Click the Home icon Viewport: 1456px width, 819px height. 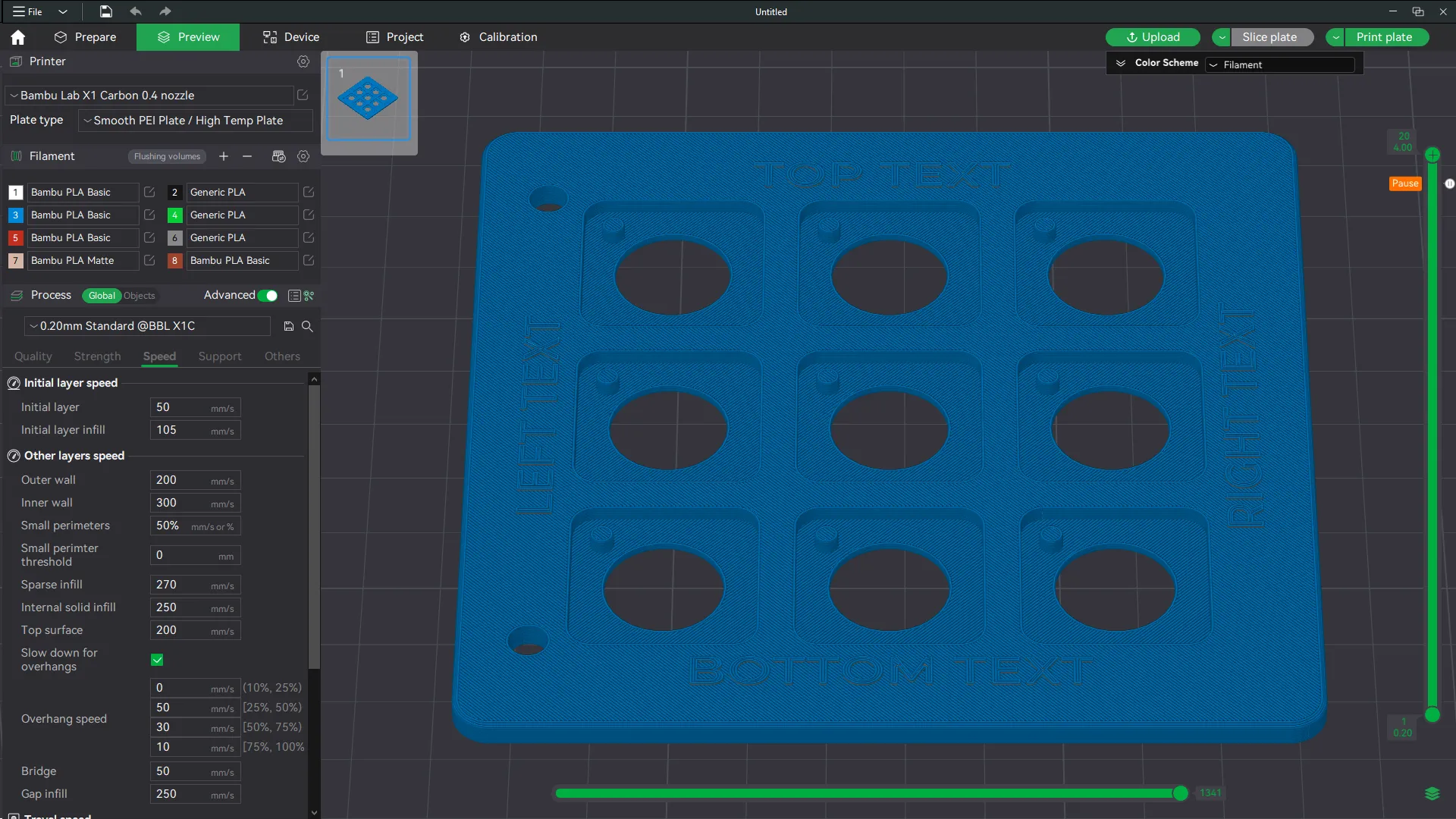coord(18,37)
